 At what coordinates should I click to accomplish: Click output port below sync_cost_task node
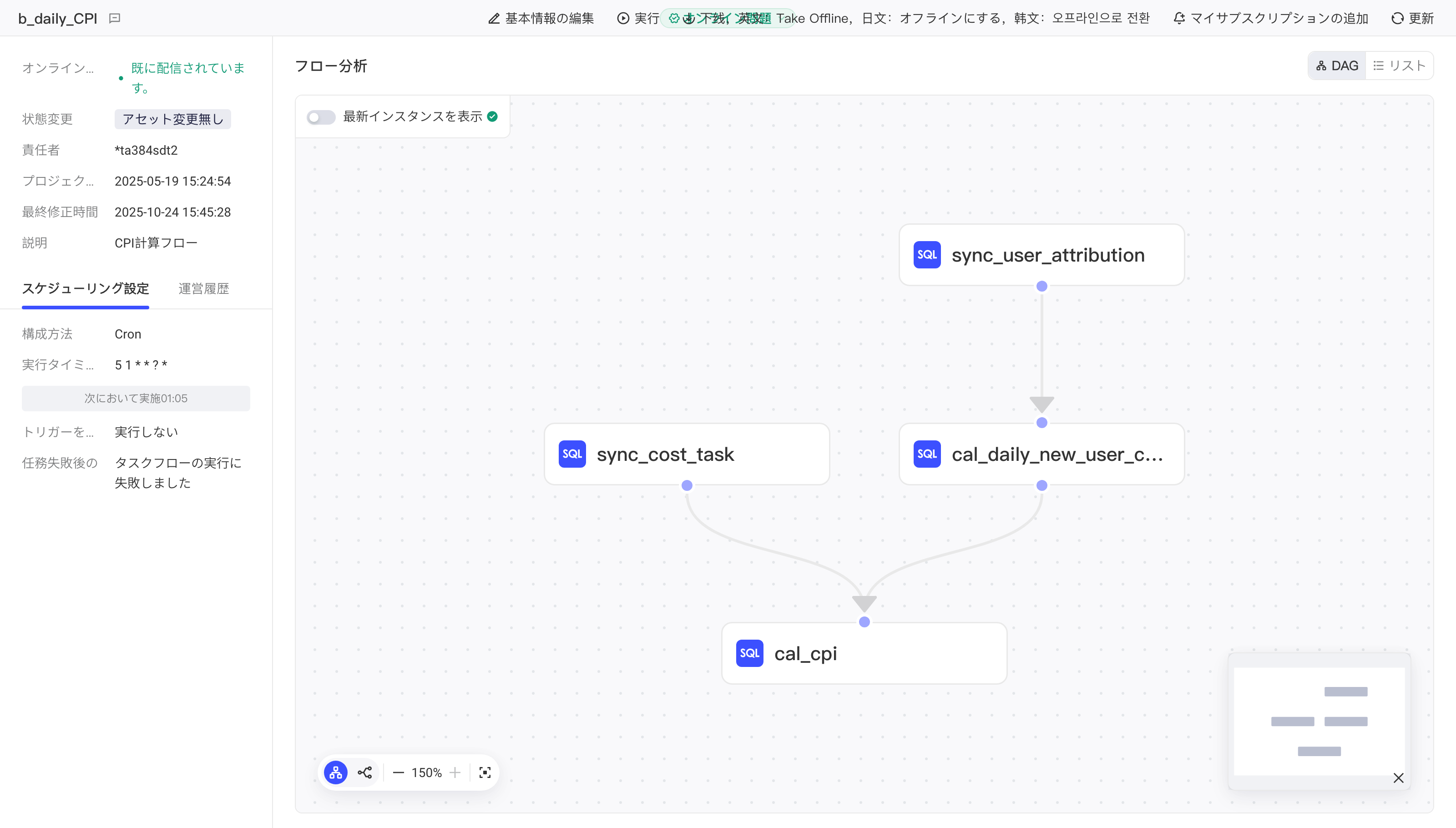[x=687, y=485]
